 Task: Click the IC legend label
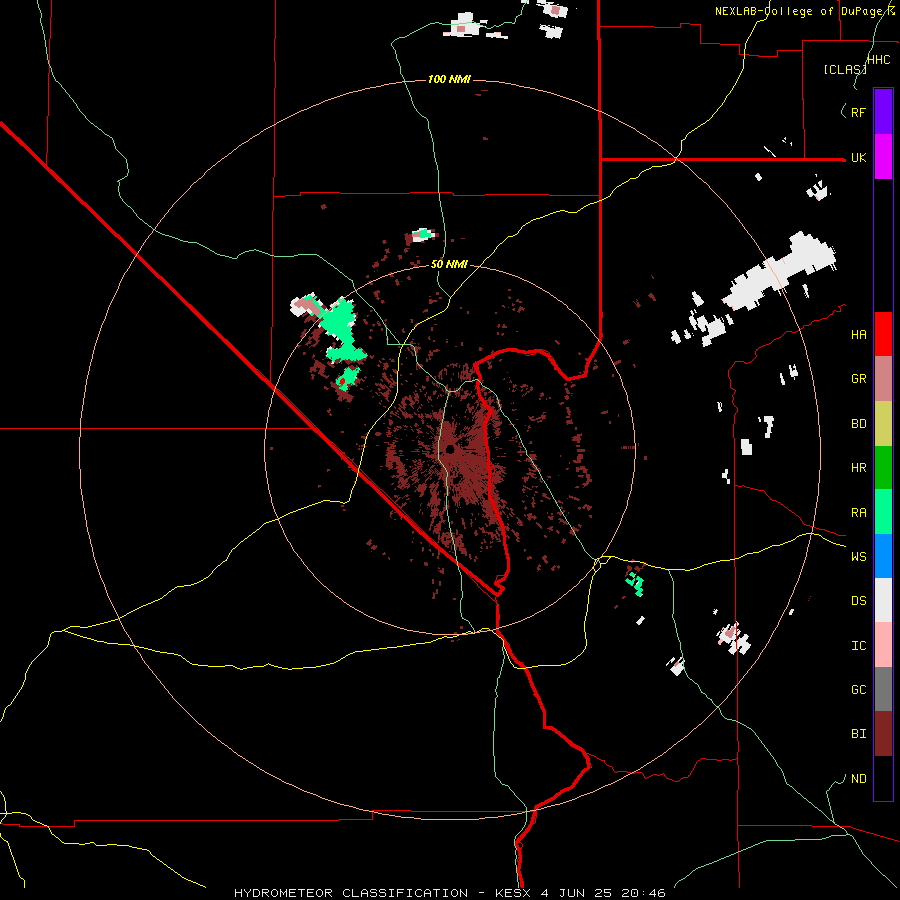coord(858,645)
